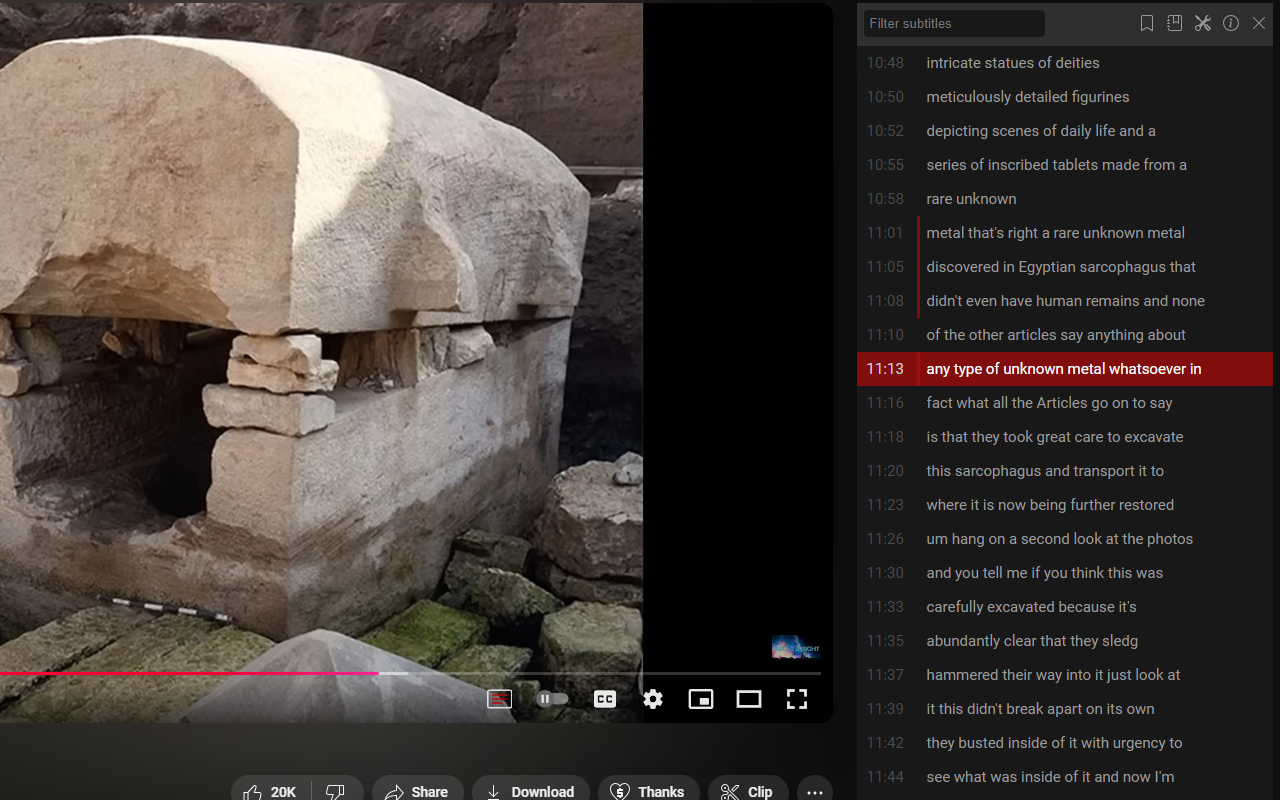Viewport: 1280px width, 800px height.
Task: Open the subtitle panel settings wrench
Action: click(1202, 23)
